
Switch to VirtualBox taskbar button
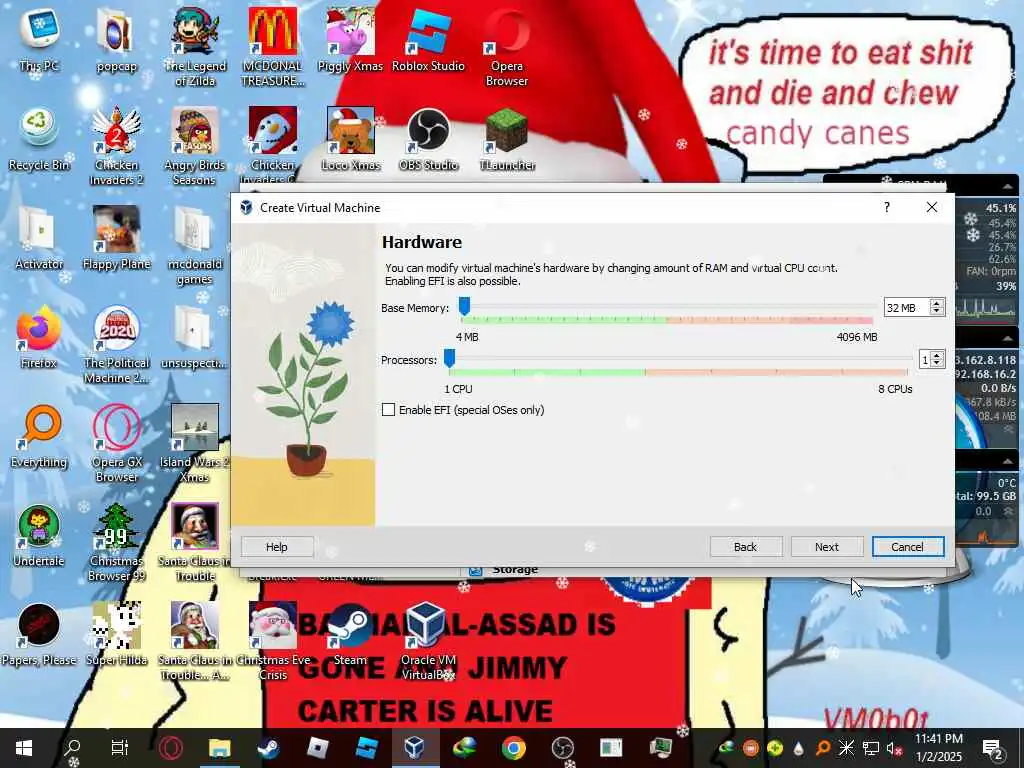click(415, 748)
